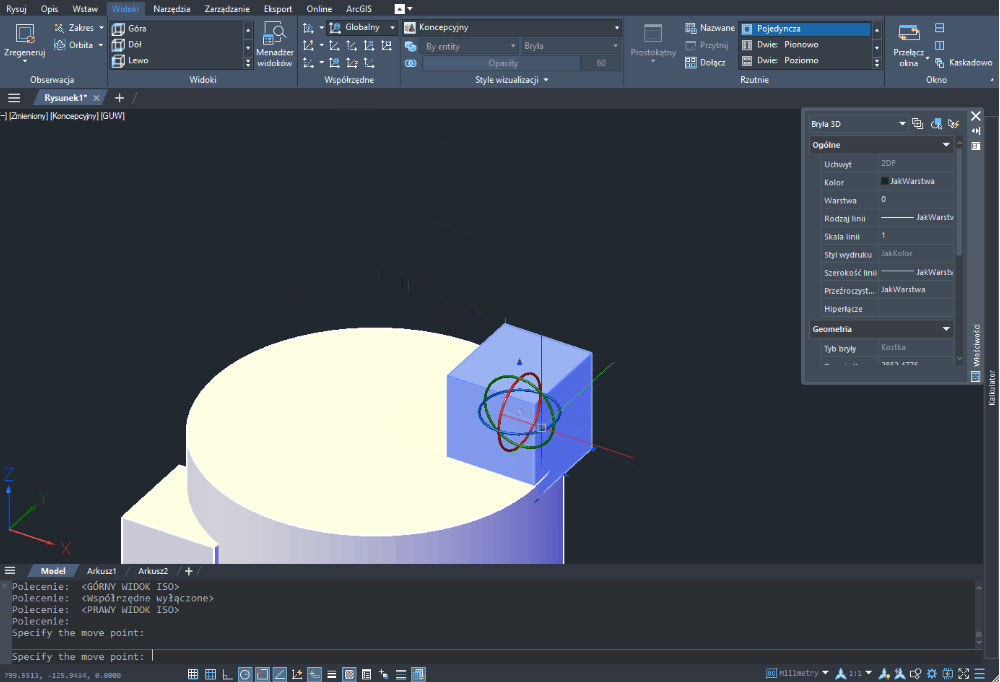The image size is (1000, 682).
Task: Click quick select icon in properties panel
Action: [954, 124]
